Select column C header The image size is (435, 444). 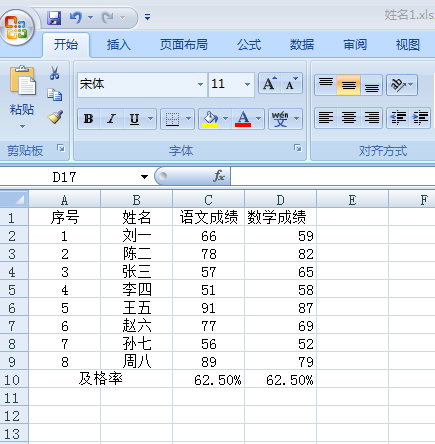tap(208, 199)
